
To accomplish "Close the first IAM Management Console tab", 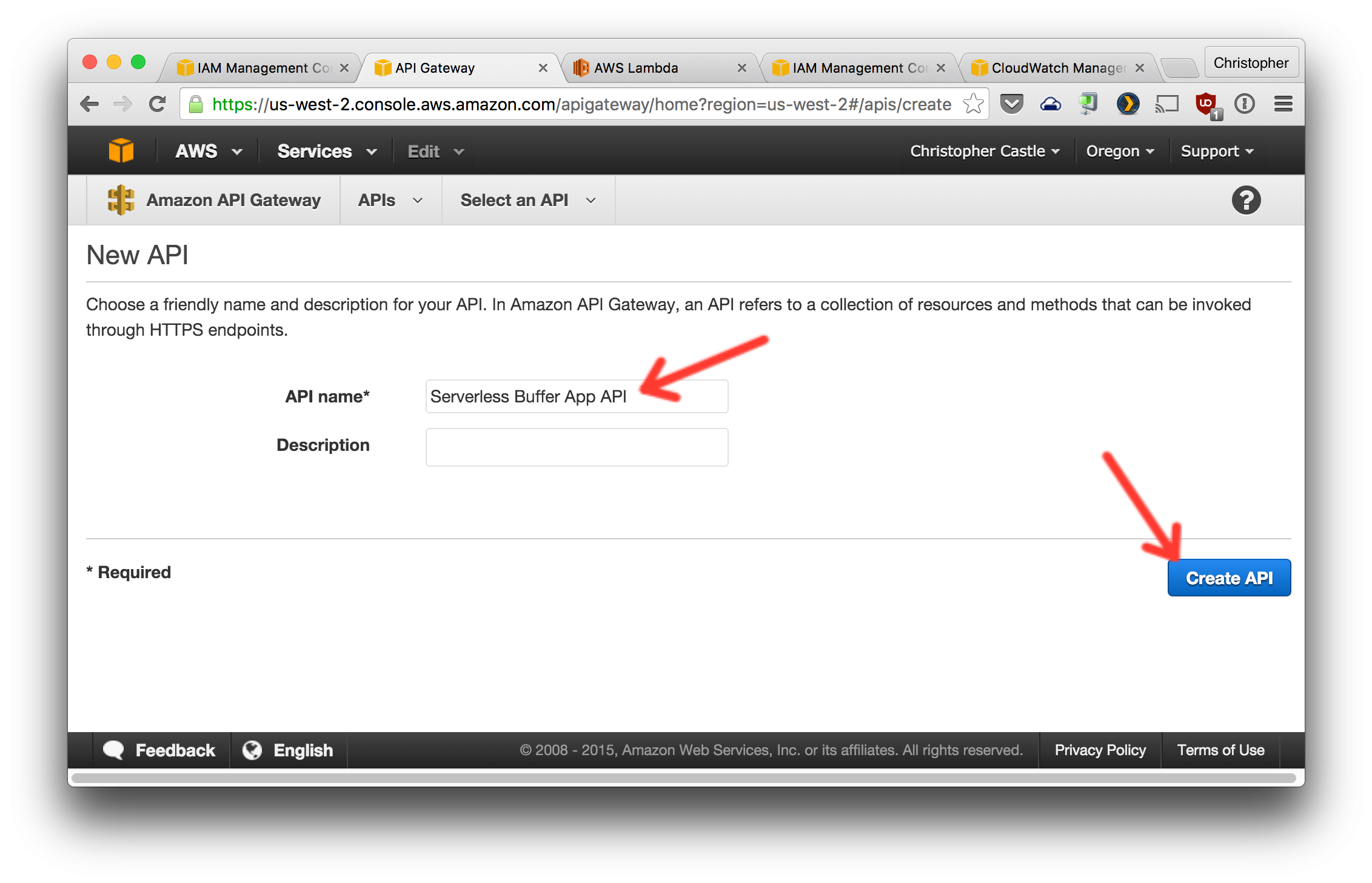I will click(x=344, y=68).
